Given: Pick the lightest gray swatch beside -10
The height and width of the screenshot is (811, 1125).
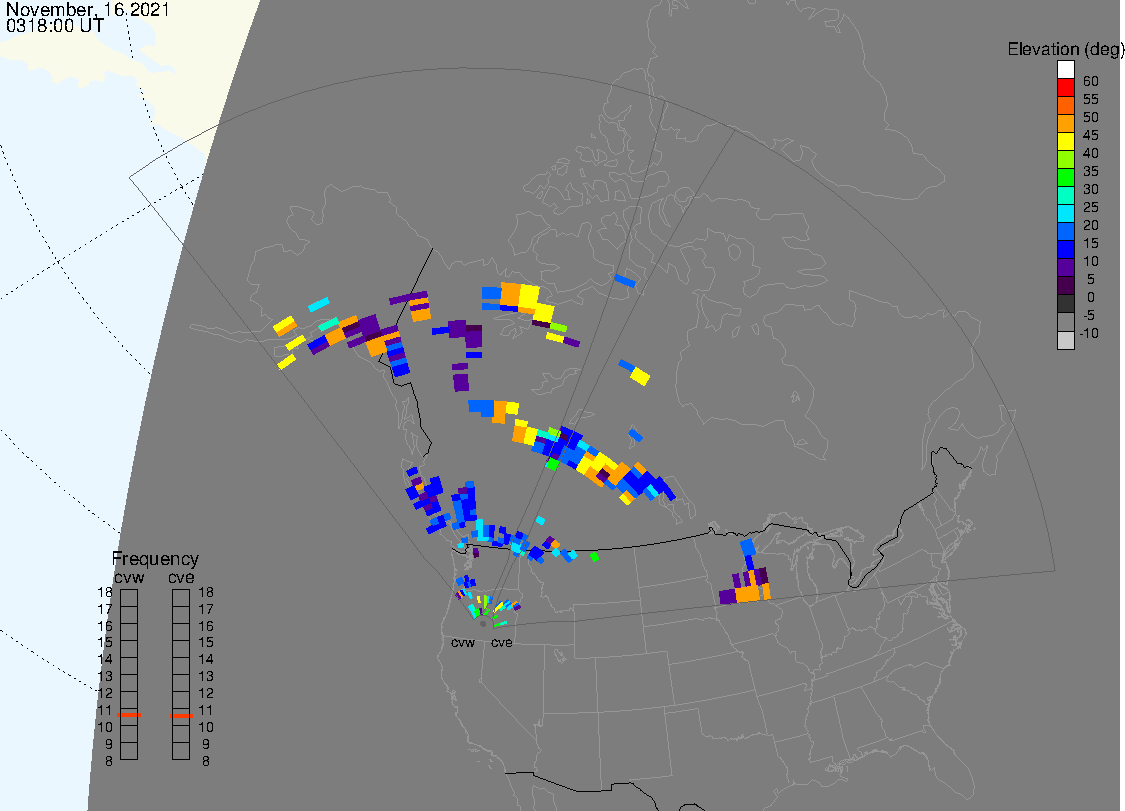Looking at the screenshot, I should (1065, 340).
